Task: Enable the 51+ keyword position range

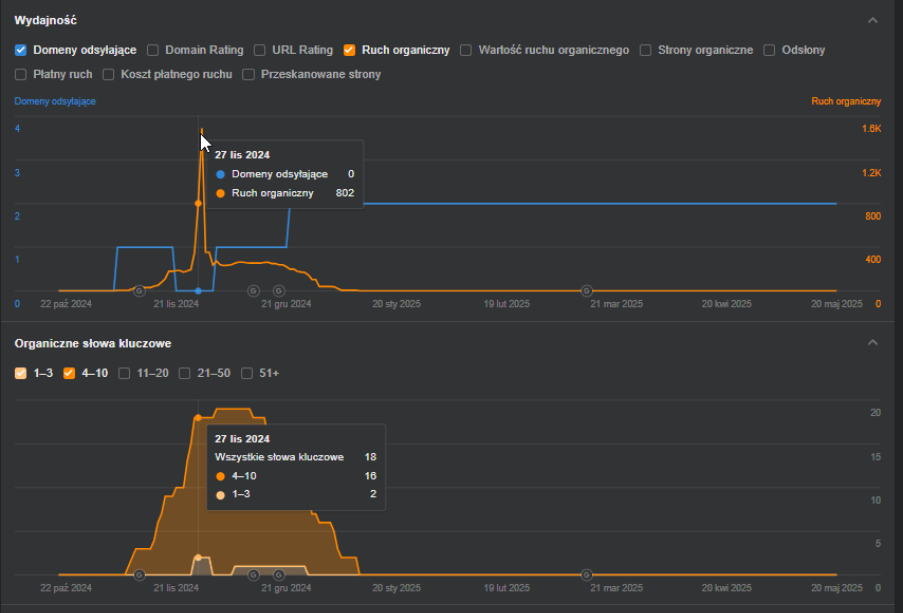Action: (x=247, y=373)
